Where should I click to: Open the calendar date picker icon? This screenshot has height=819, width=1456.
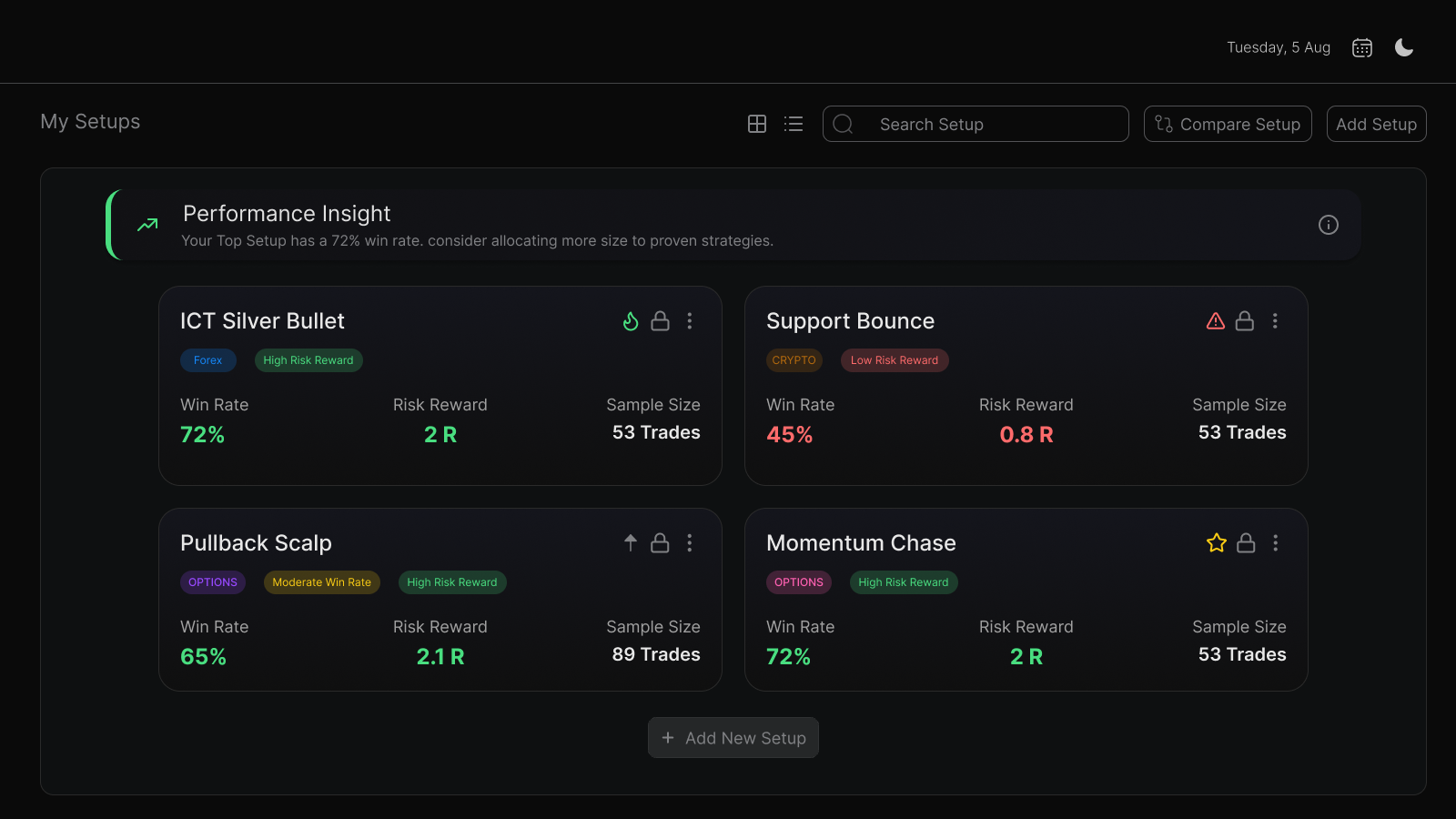click(1361, 48)
